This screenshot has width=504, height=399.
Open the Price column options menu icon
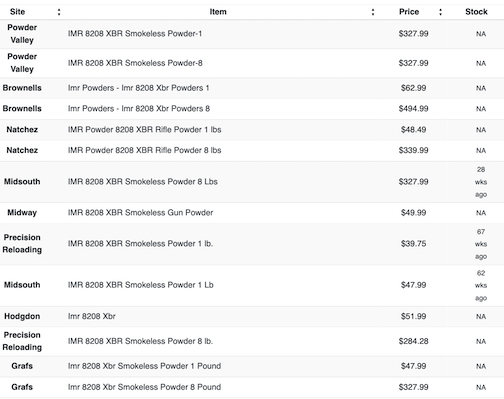point(440,12)
